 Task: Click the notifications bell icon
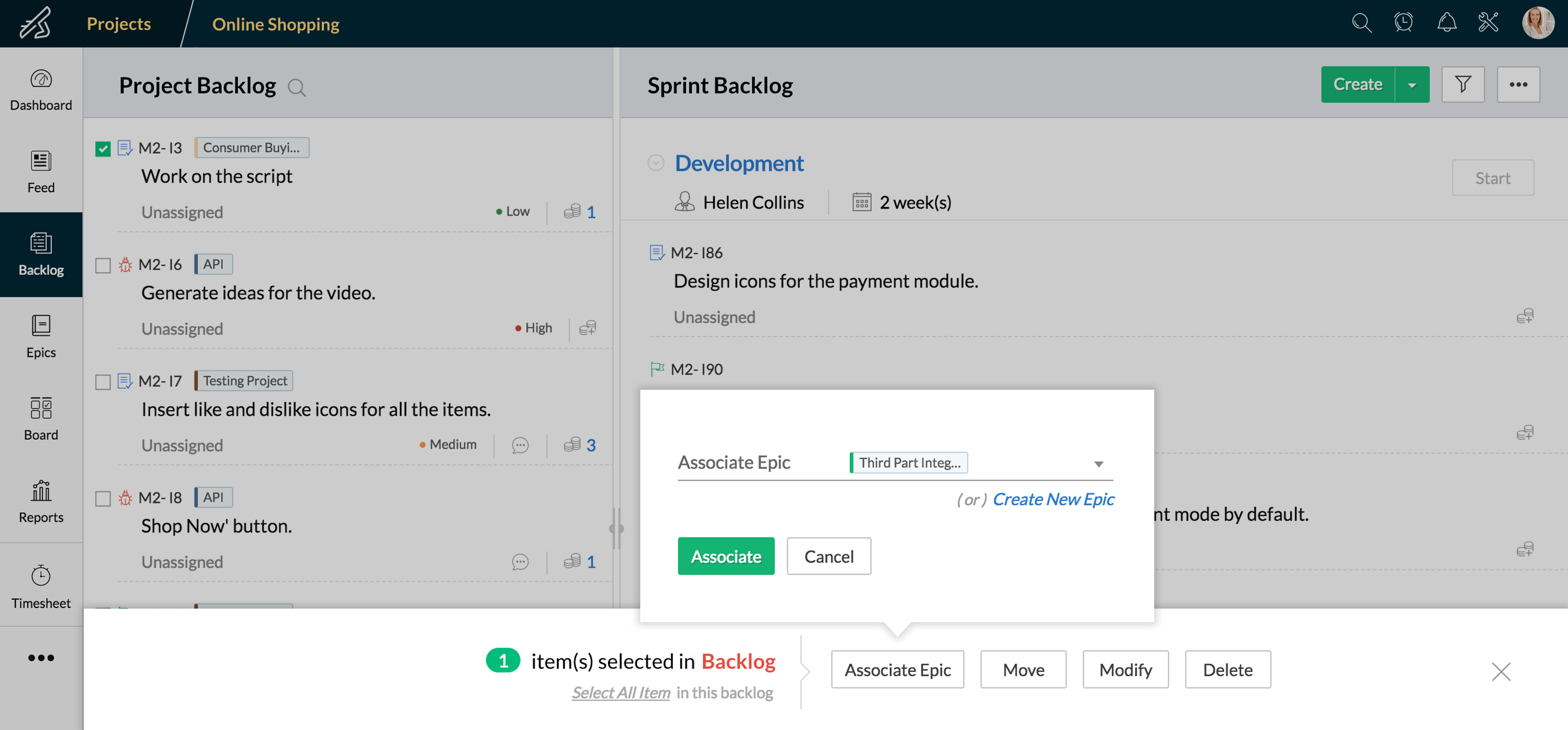click(1446, 23)
